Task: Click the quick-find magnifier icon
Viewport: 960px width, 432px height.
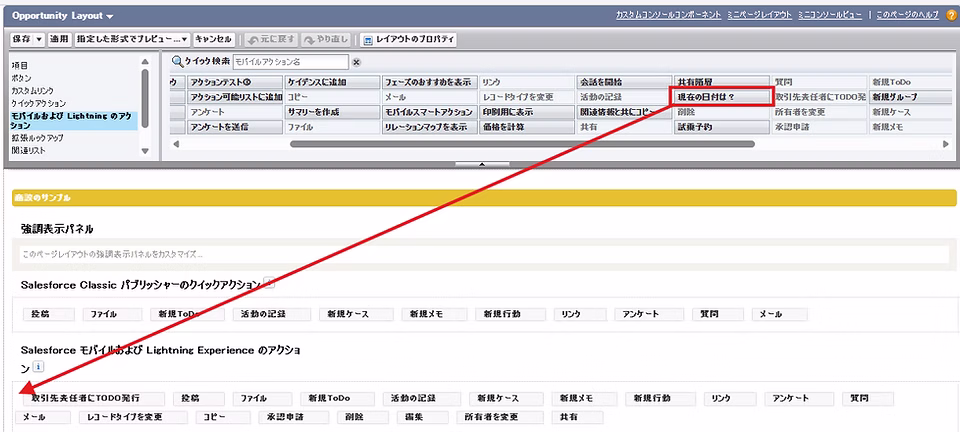Action: coord(177,62)
